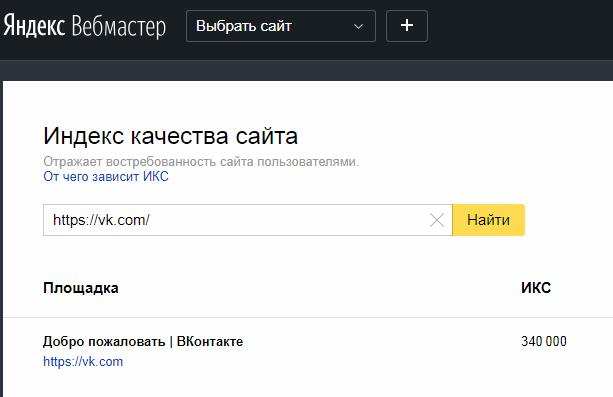This screenshot has height=397, width=613.
Task: Open the Вебмастер home link
Action: tap(119, 26)
